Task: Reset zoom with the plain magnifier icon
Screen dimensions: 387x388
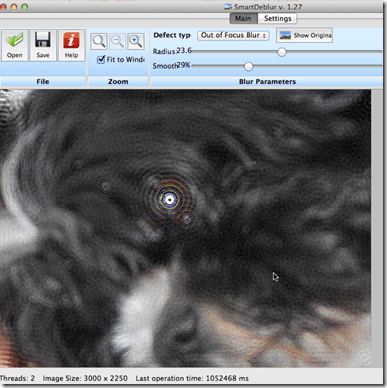Action: click(x=99, y=41)
